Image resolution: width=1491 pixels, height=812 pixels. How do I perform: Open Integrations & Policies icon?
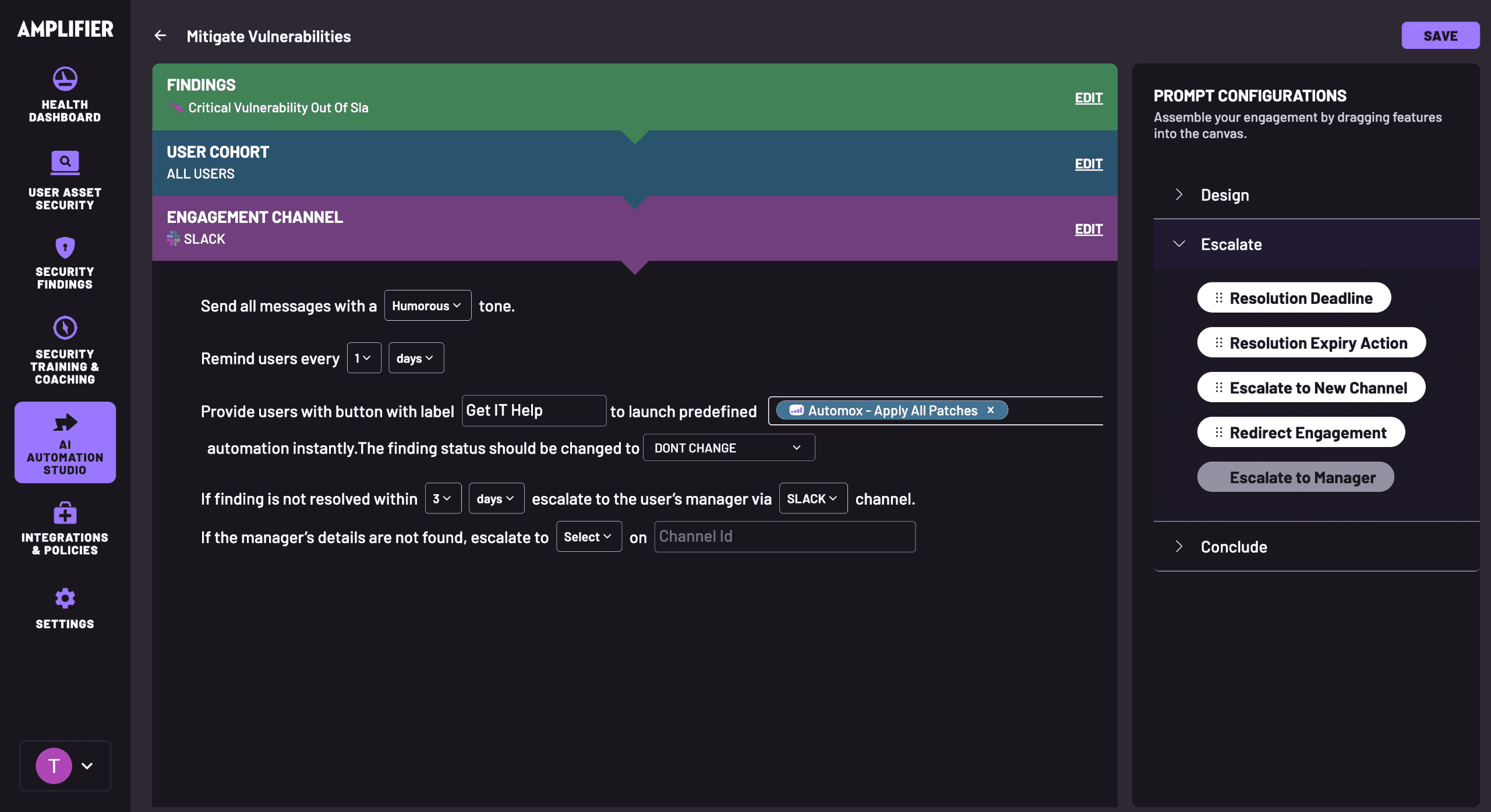coord(65,513)
